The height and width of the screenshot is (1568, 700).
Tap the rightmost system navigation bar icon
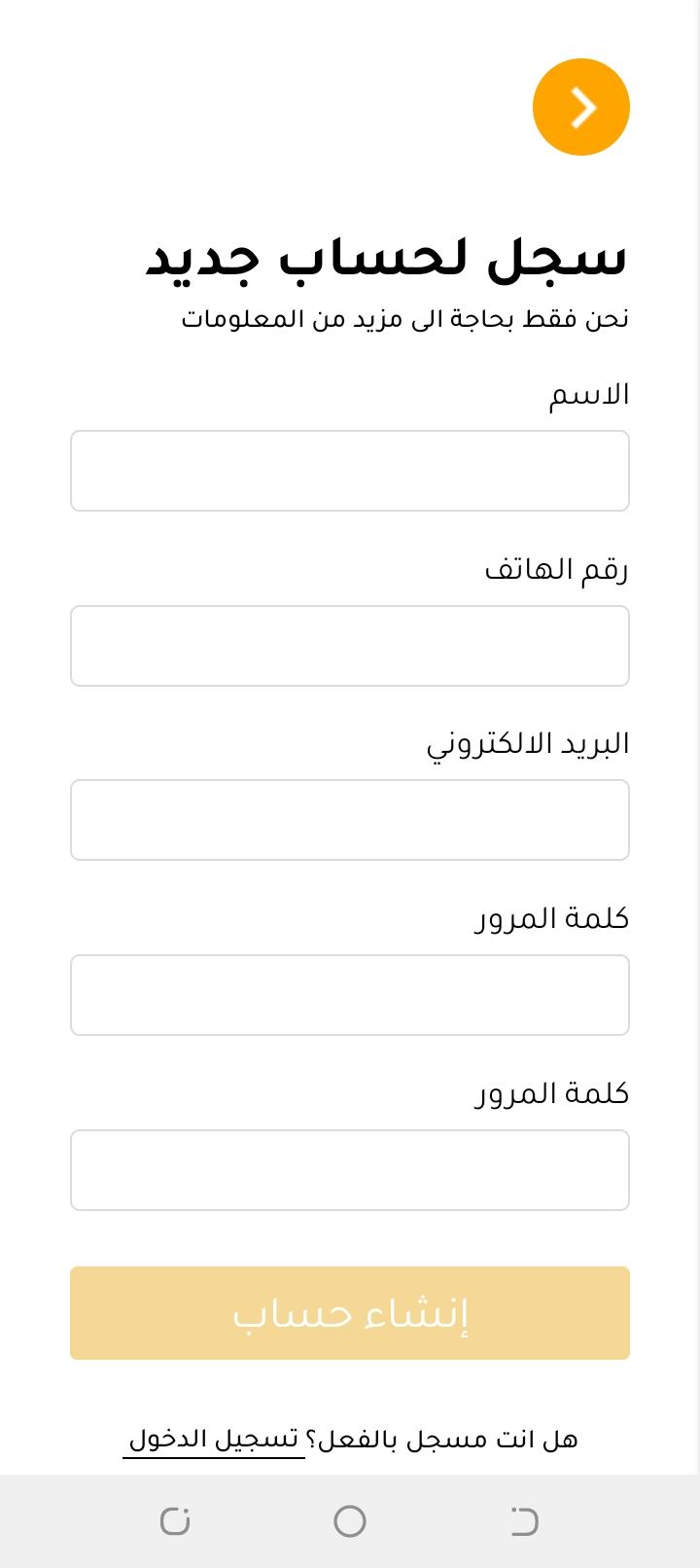[x=525, y=1520]
